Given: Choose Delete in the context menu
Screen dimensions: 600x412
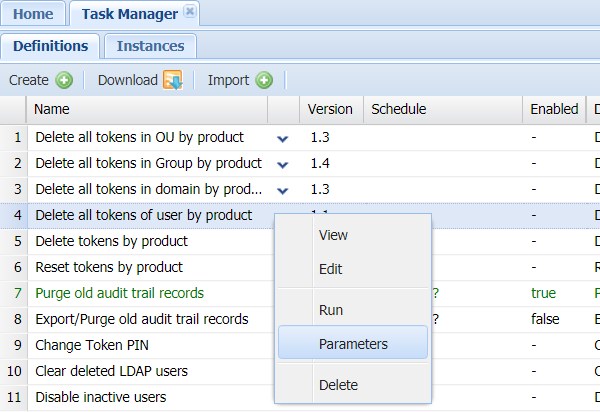Looking at the screenshot, I should coord(338,385).
